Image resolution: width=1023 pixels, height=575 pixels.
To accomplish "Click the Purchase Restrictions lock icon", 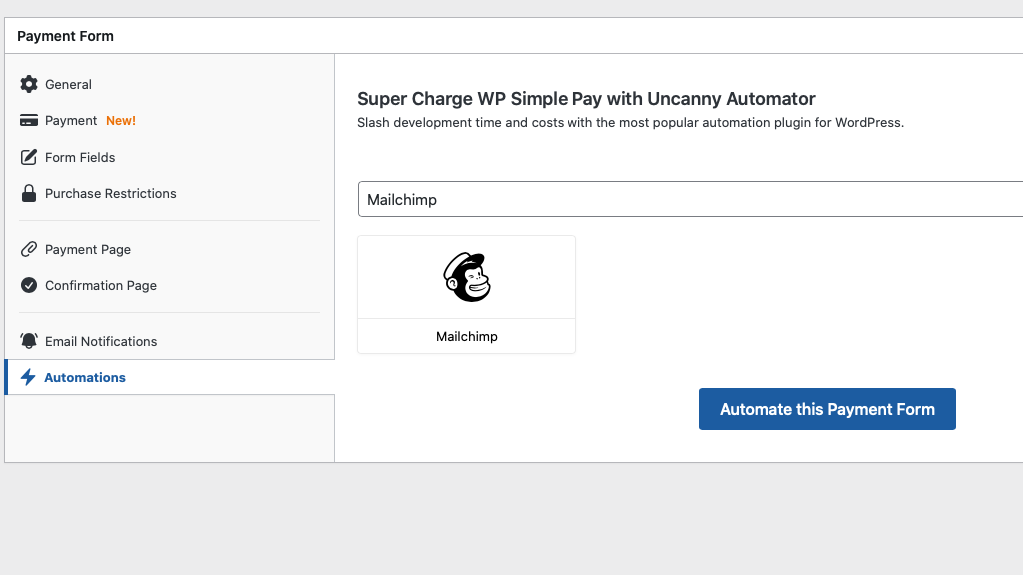I will tap(28, 193).
